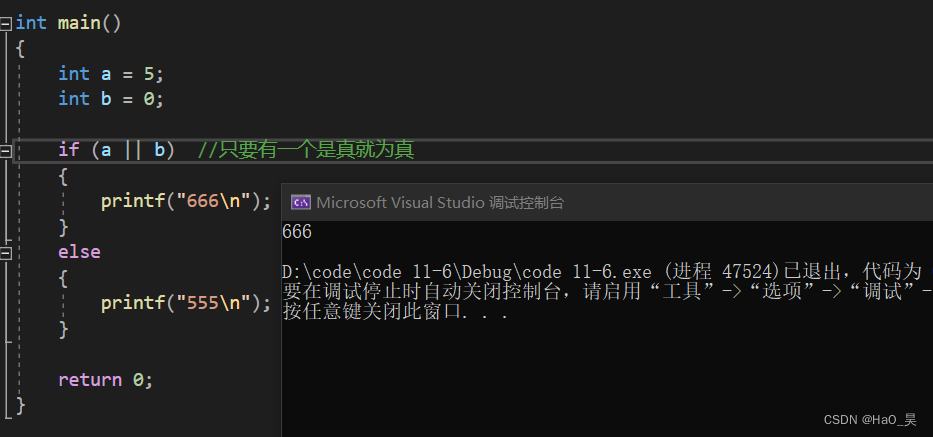933x437 pixels.
Task: Click the 'main' function name
Action: [x=79, y=23]
